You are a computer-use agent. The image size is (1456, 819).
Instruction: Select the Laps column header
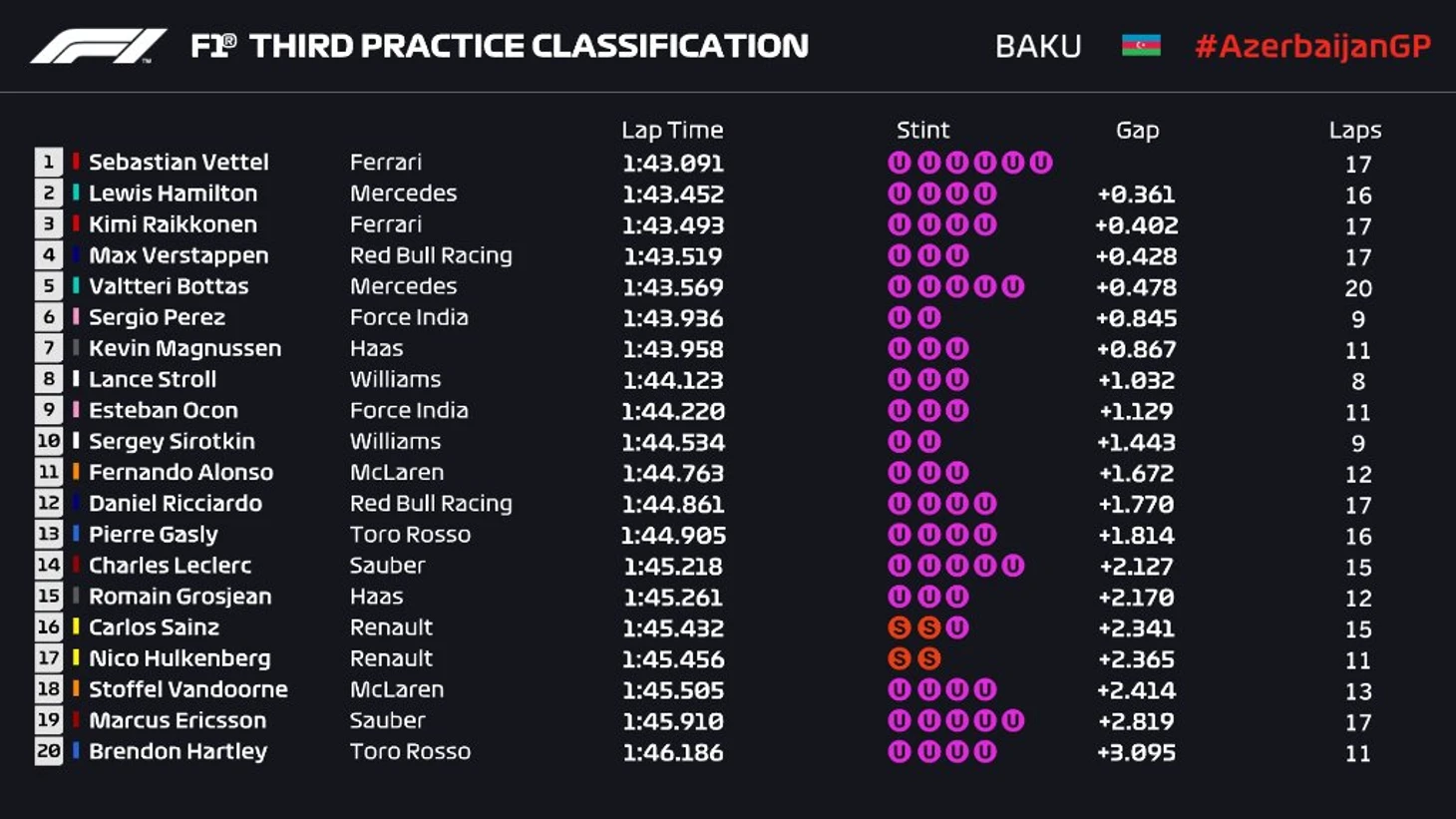[x=1355, y=130]
